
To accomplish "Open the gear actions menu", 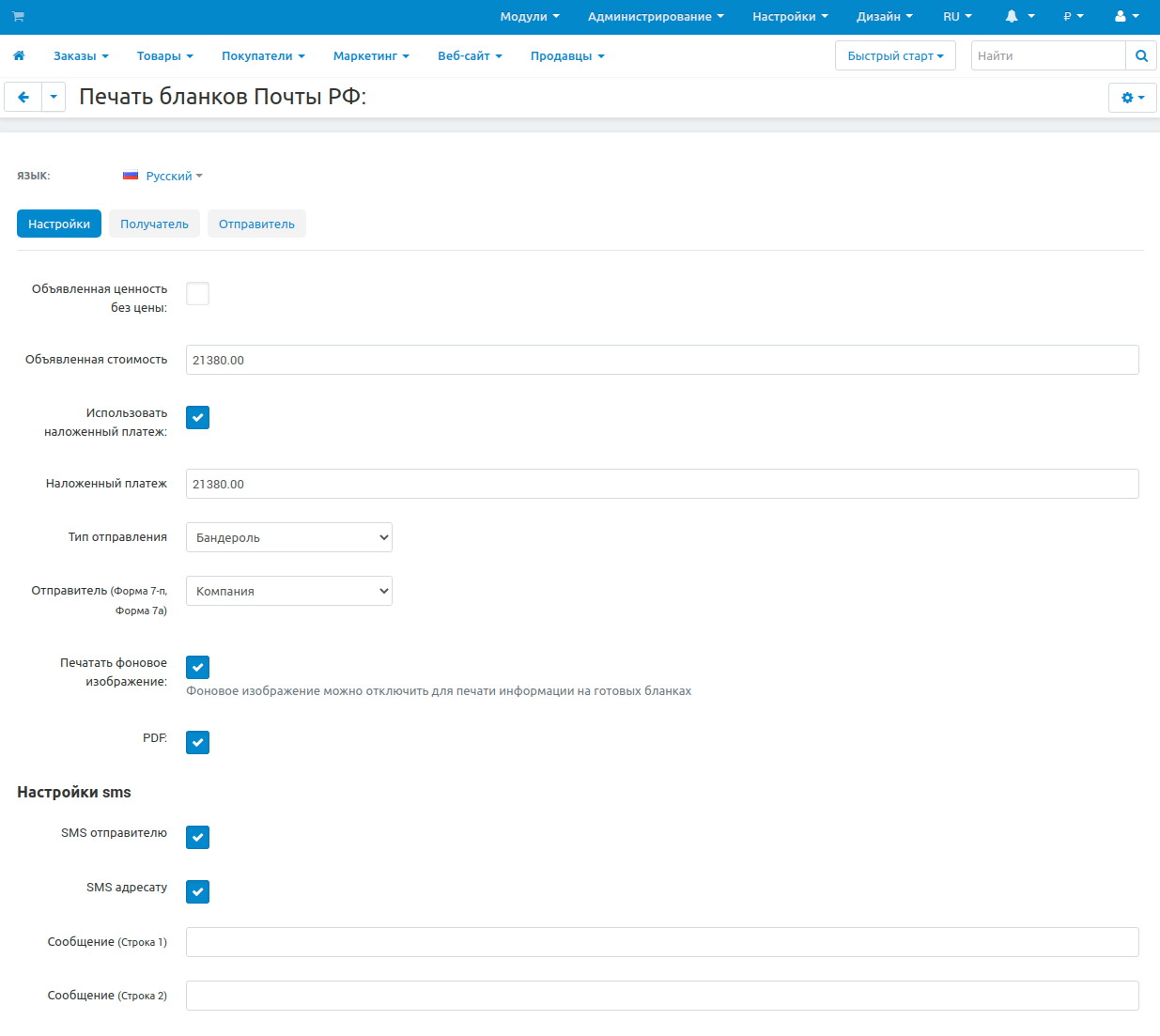I will point(1133,98).
